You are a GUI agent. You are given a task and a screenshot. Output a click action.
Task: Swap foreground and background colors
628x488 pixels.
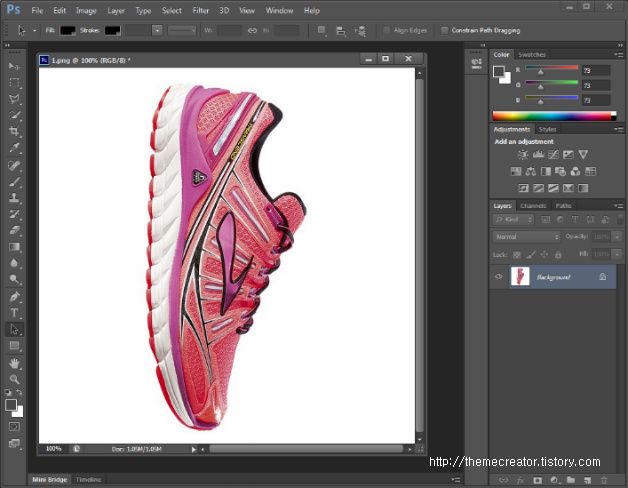[19, 392]
